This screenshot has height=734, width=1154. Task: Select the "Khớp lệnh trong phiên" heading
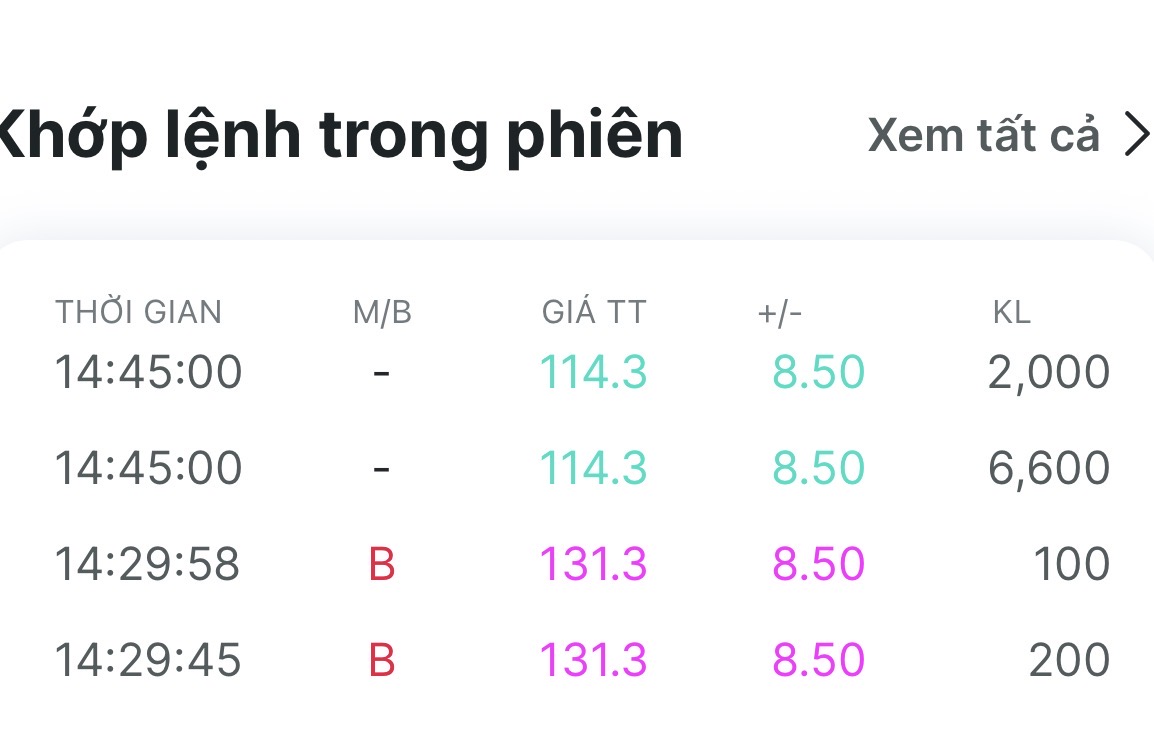coord(340,135)
